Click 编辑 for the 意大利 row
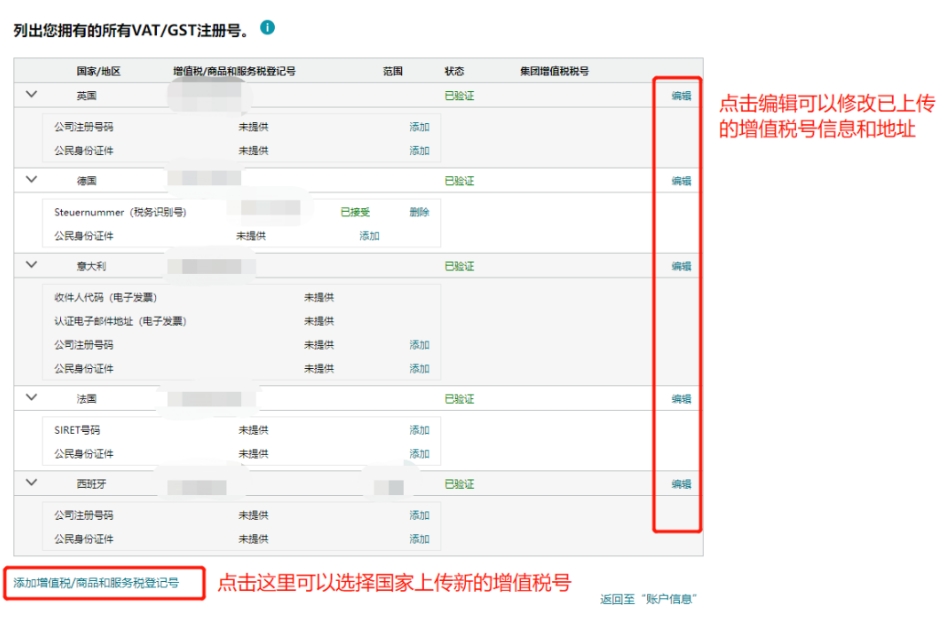The height and width of the screenshot is (641, 947). click(x=681, y=266)
